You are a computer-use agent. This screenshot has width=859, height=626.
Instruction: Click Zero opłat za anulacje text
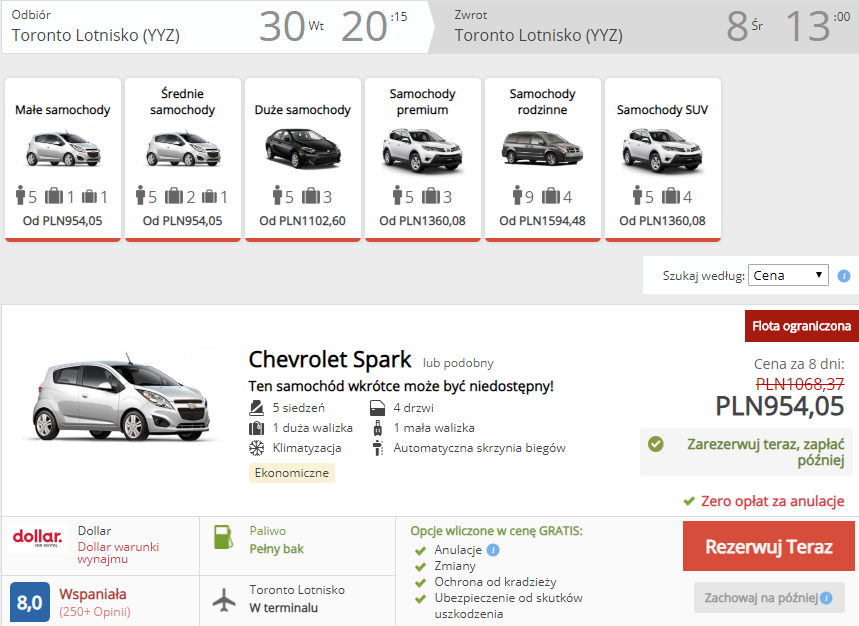772,501
